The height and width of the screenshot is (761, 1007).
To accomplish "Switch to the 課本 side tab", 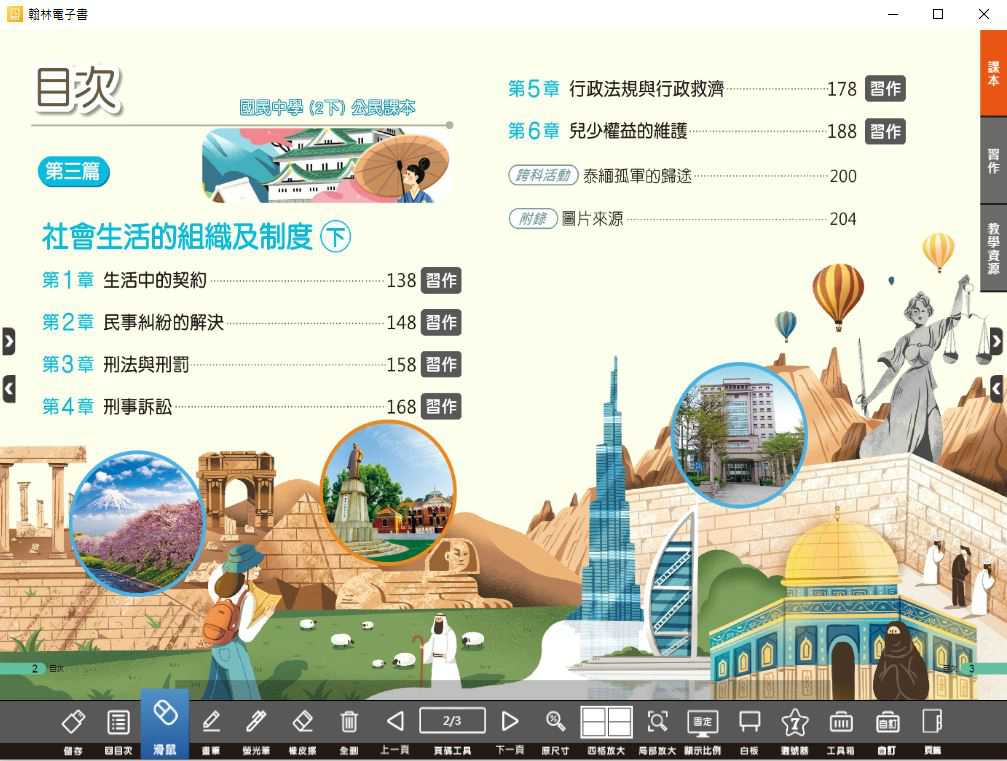I will point(993,73).
